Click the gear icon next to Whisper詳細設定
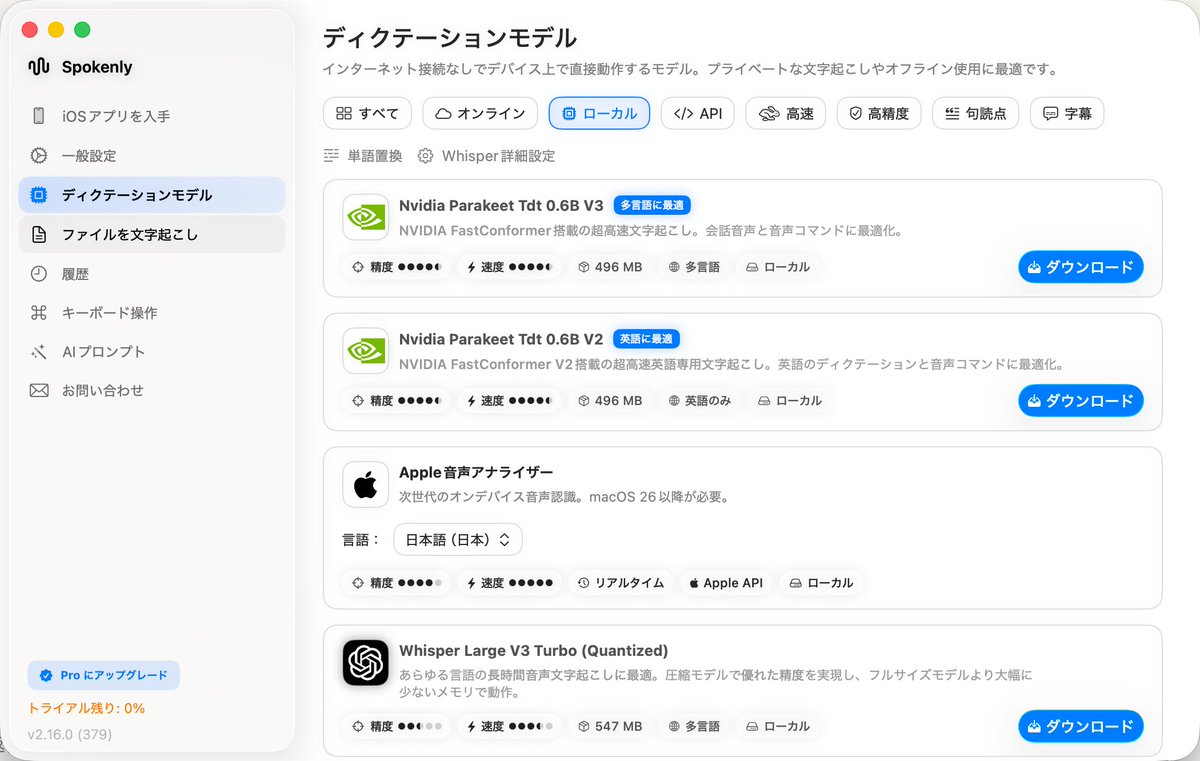 (x=425, y=156)
